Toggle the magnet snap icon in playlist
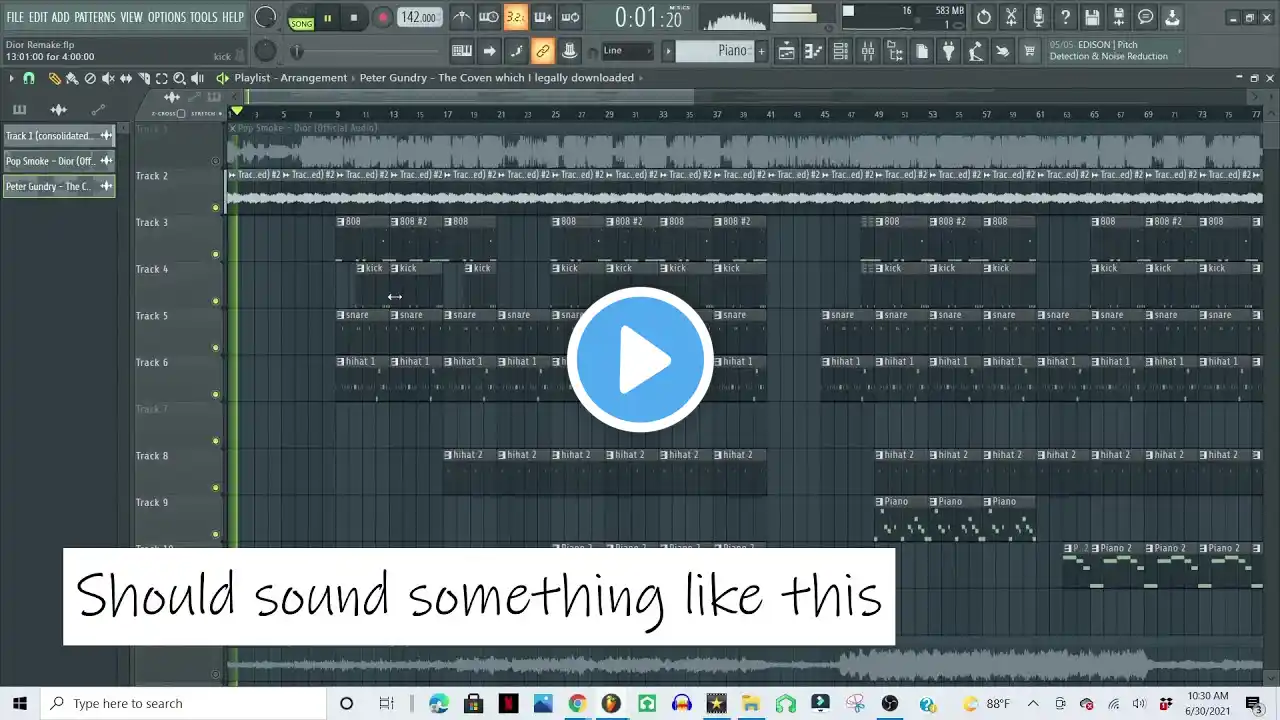Screen dimensions: 1280x720 [28, 78]
